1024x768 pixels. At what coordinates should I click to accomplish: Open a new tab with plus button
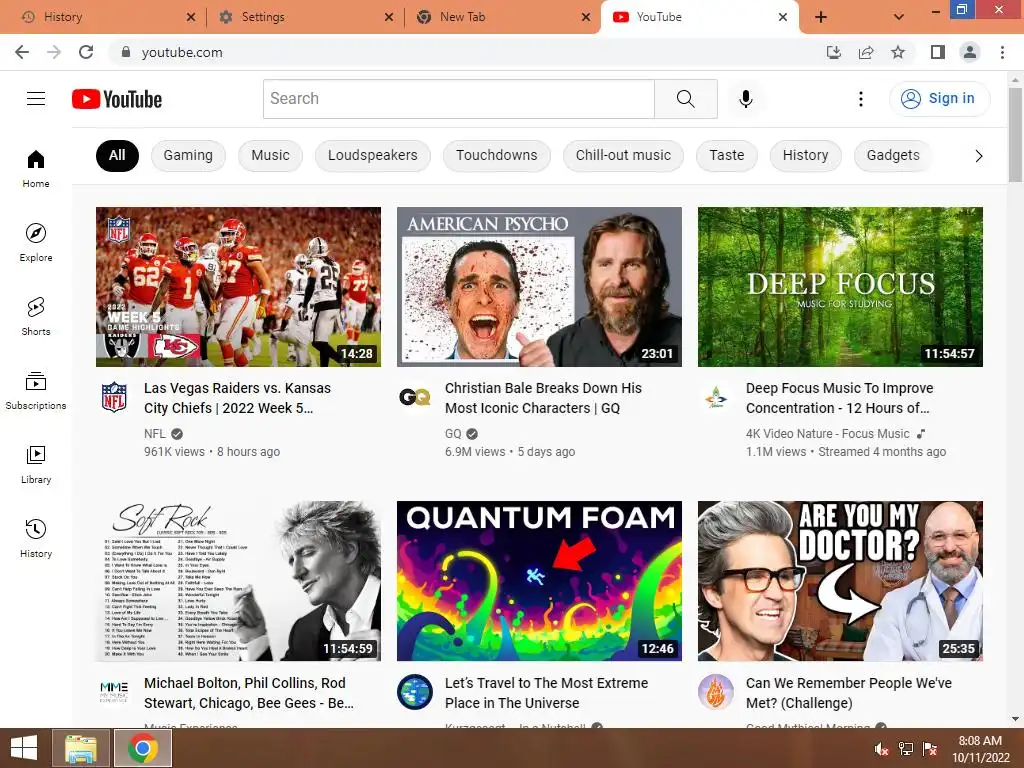pyautogui.click(x=821, y=17)
